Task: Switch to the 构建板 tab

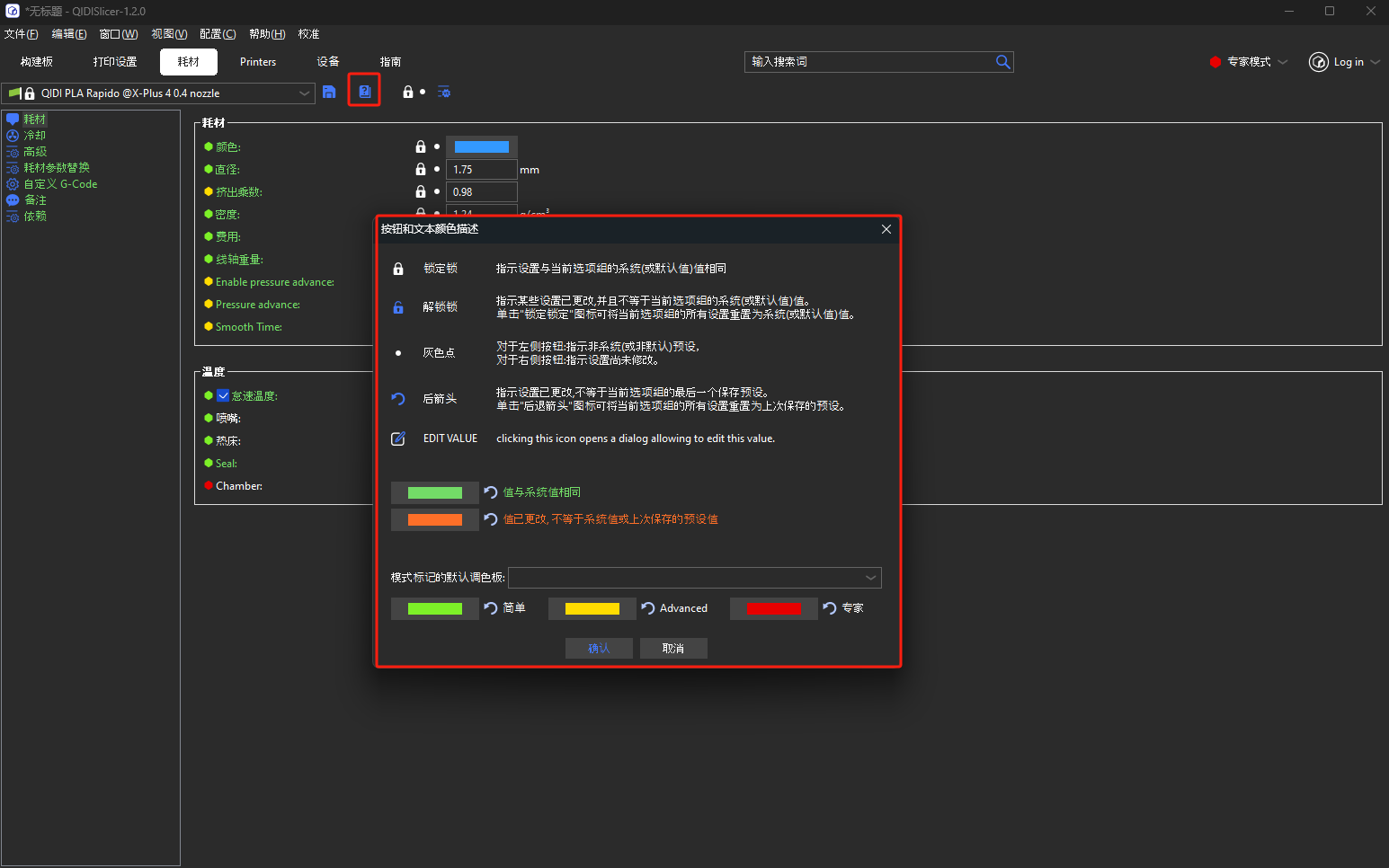Action: tap(37, 62)
